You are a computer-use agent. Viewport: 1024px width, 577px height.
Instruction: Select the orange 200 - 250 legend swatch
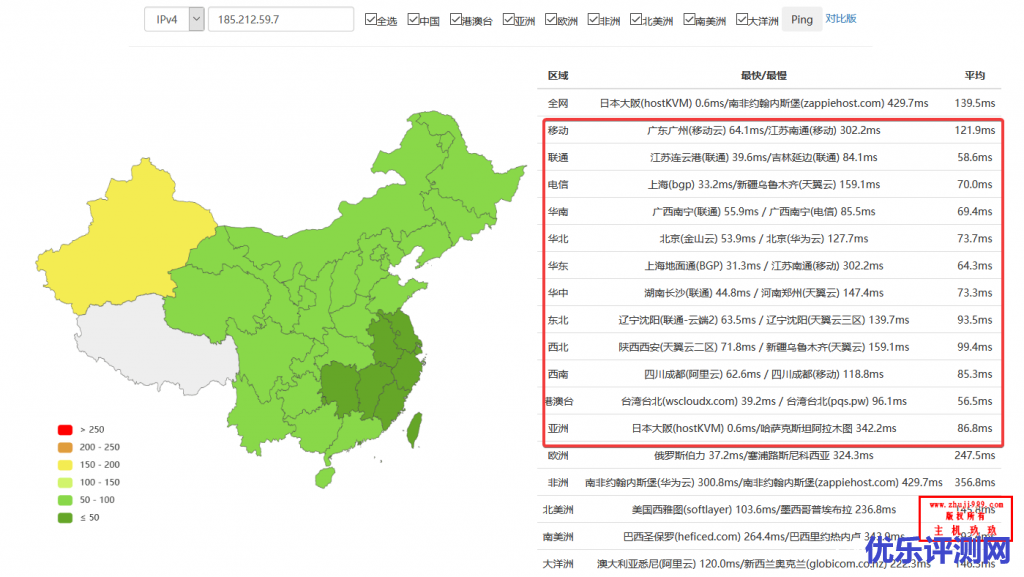(x=65, y=447)
